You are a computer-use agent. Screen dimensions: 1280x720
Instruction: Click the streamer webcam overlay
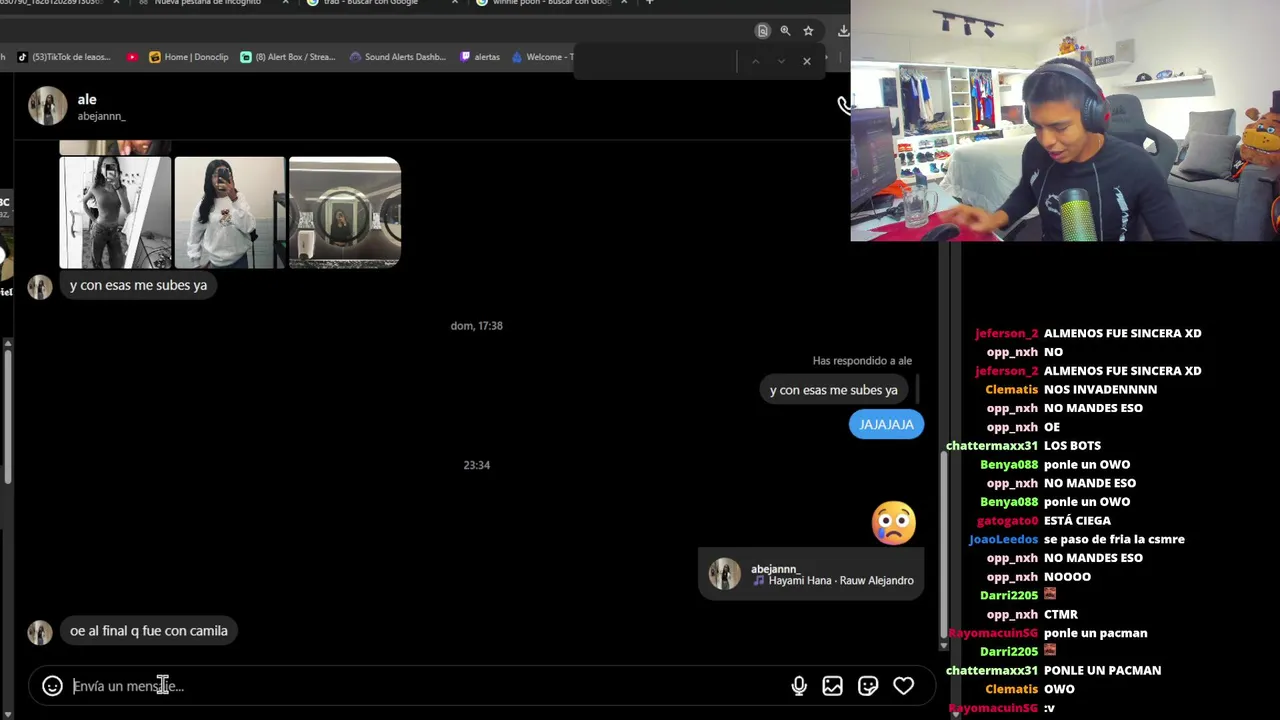pyautogui.click(x=1065, y=121)
